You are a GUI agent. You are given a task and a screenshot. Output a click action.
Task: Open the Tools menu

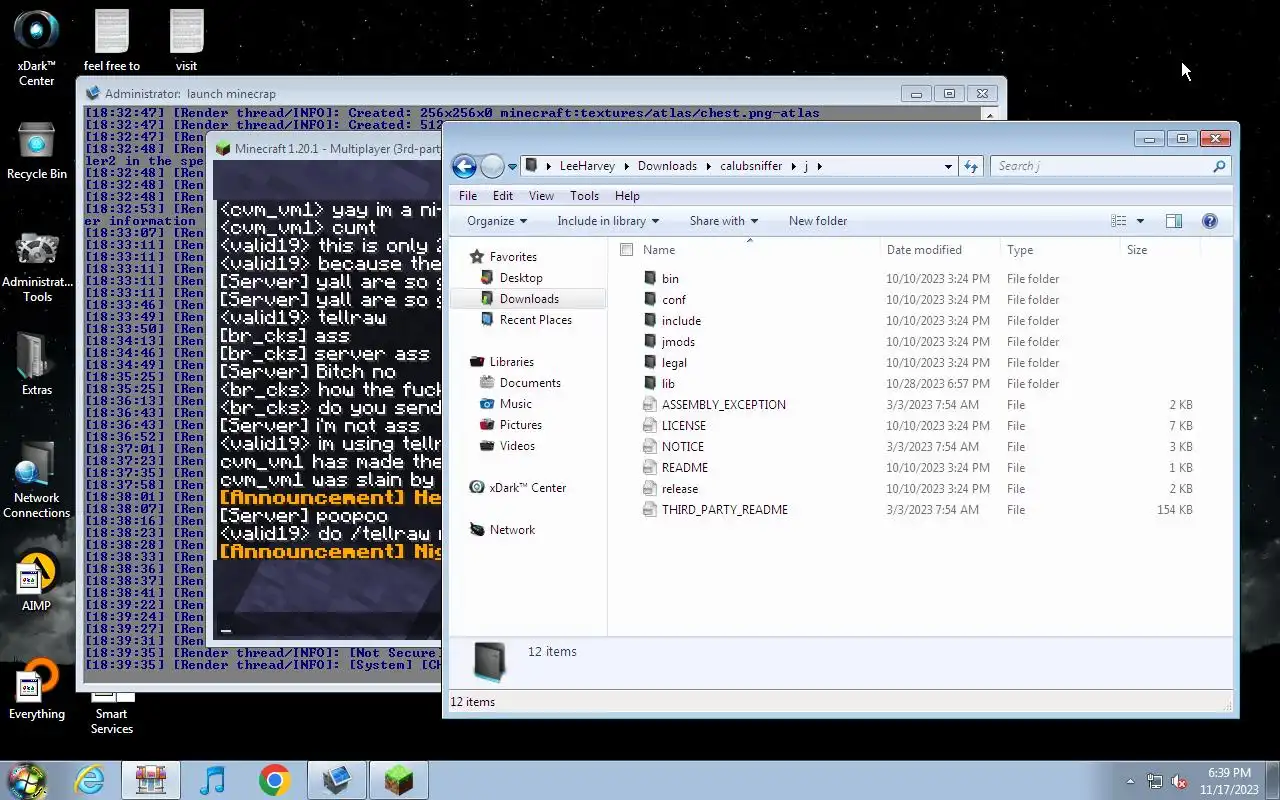click(584, 196)
